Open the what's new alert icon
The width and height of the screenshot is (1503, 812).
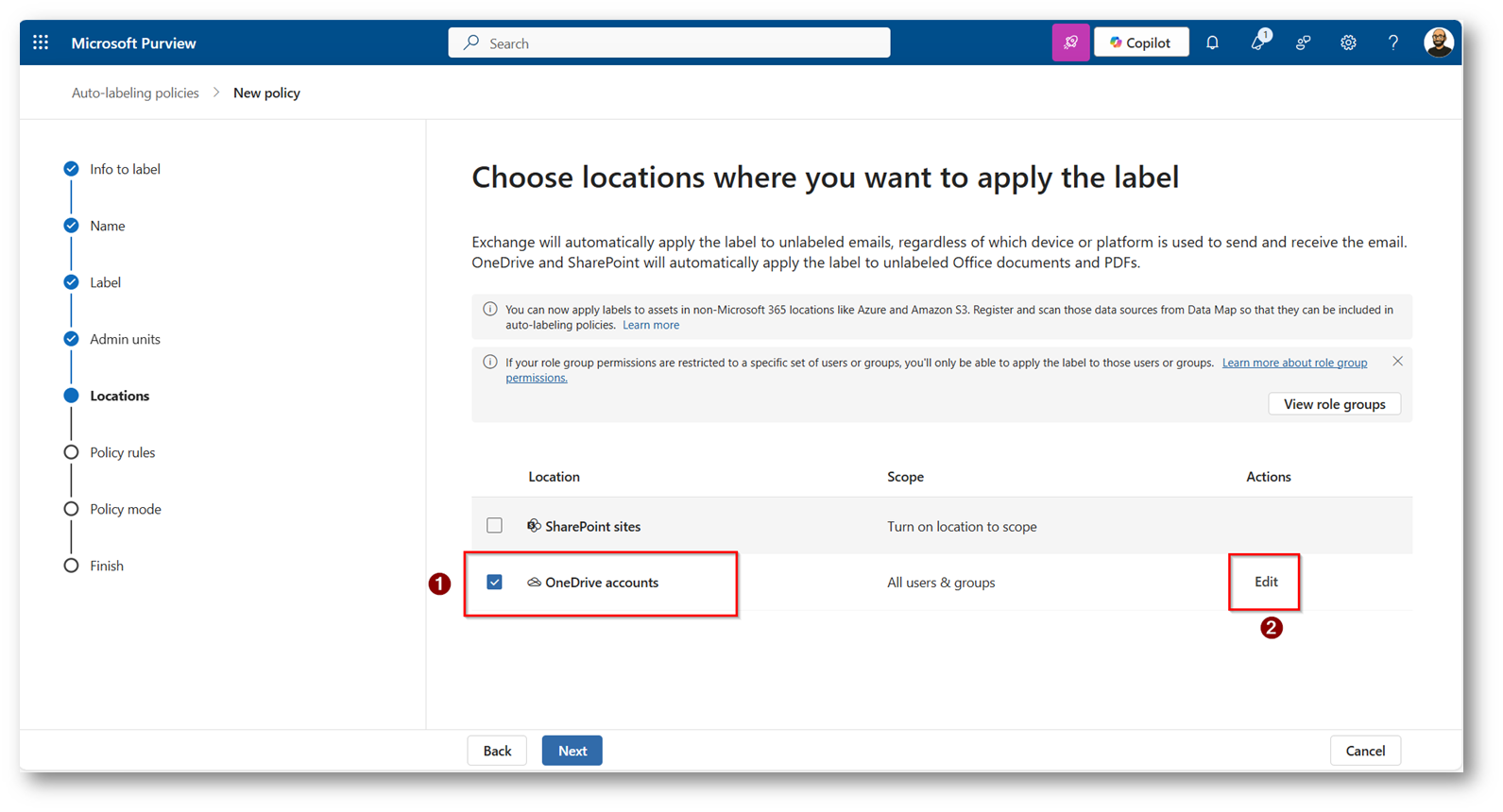coord(1257,42)
